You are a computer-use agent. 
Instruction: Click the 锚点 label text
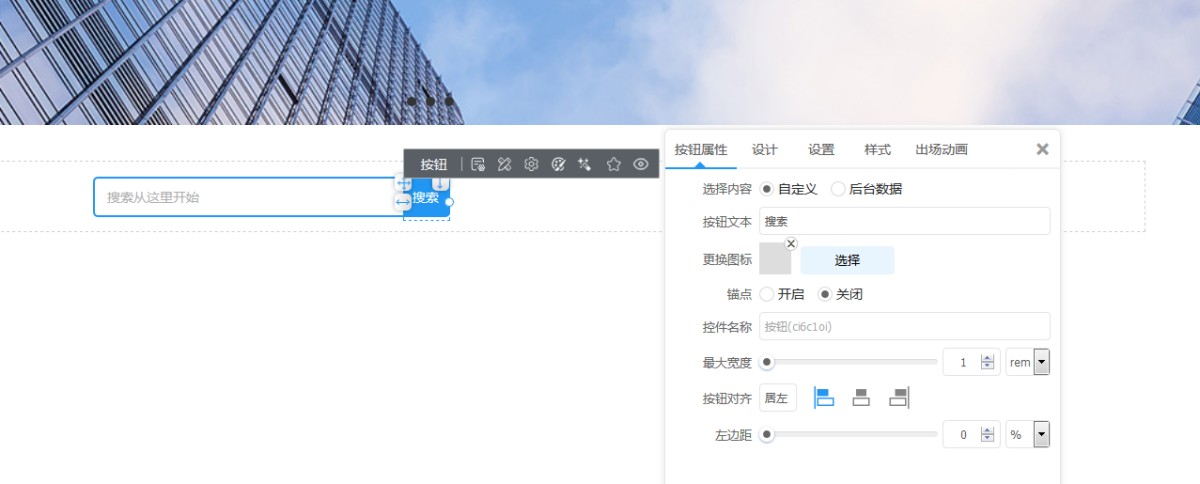[739, 294]
